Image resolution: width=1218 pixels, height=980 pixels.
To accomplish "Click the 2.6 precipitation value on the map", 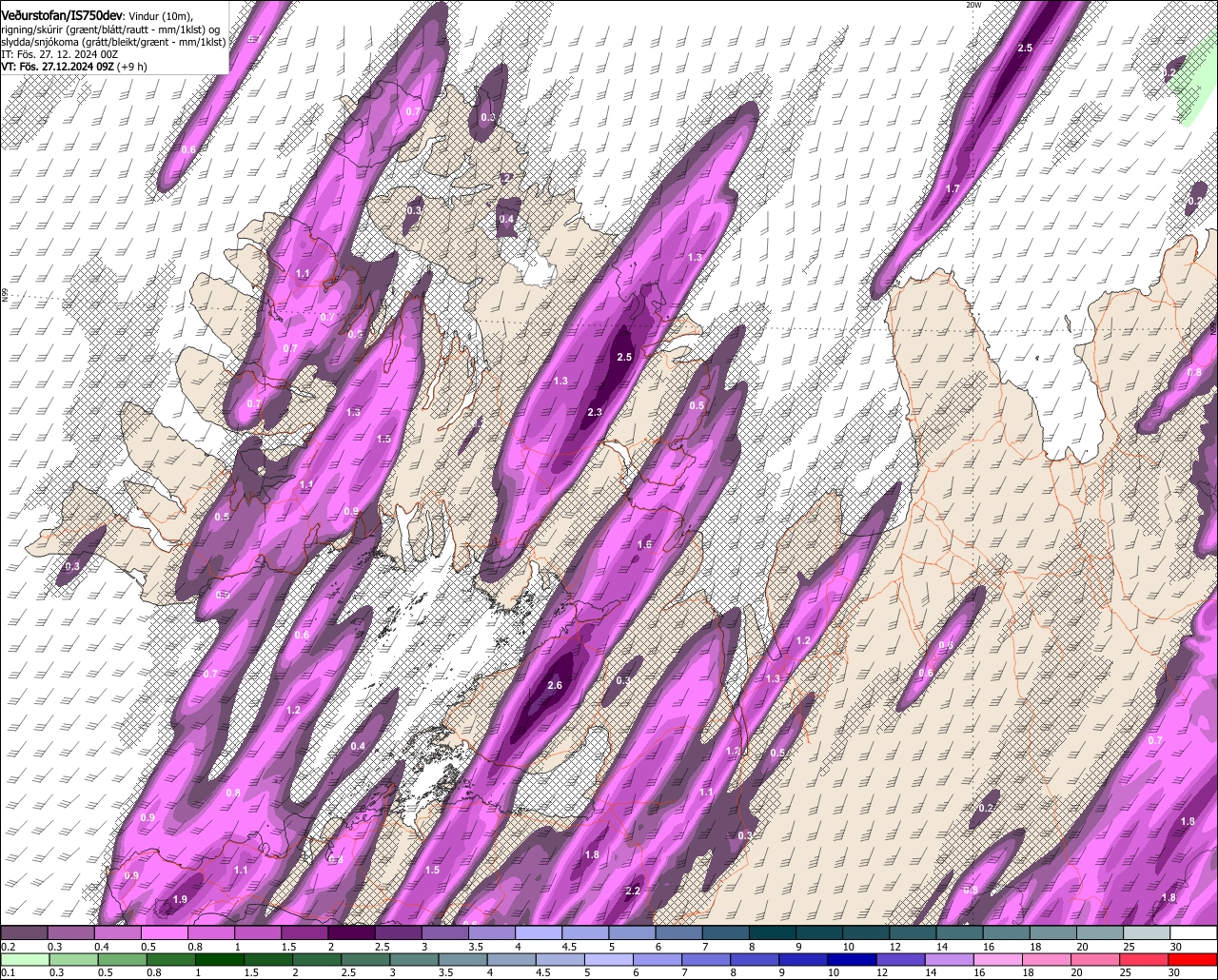I will [556, 685].
